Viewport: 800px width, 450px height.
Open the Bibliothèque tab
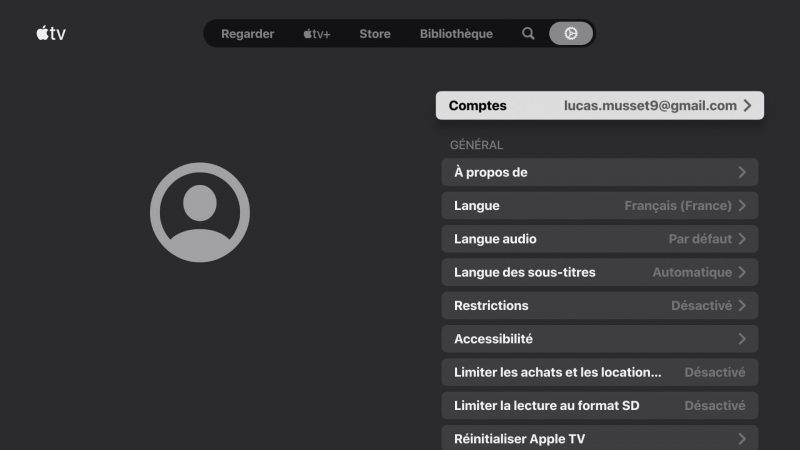[456, 34]
